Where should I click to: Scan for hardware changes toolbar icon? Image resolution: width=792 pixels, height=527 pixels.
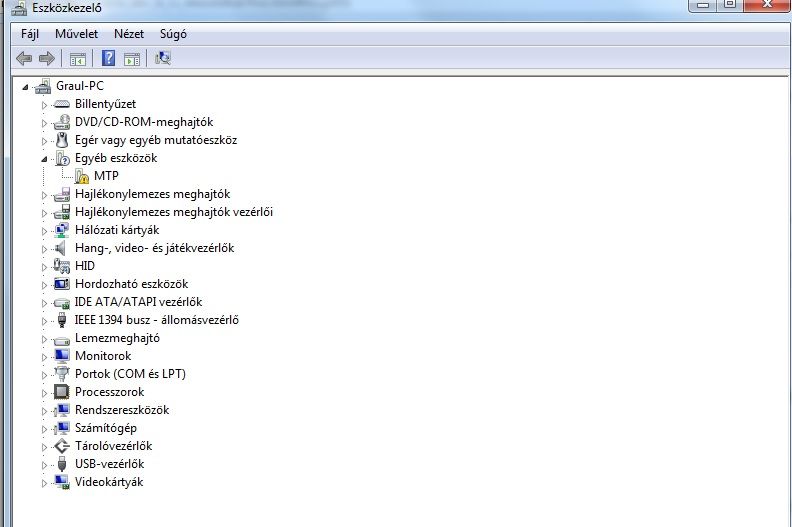click(163, 59)
